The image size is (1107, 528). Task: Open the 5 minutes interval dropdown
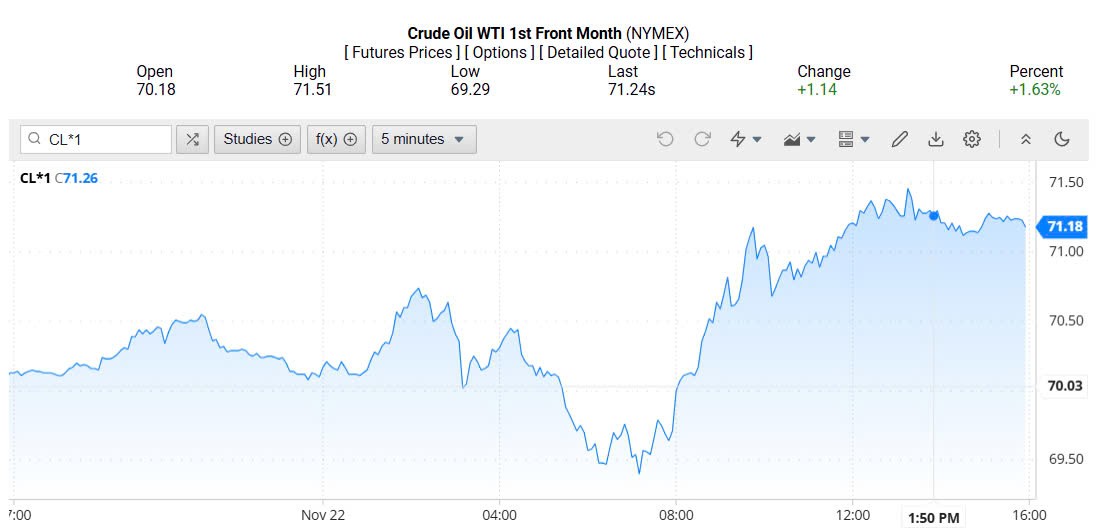click(423, 140)
